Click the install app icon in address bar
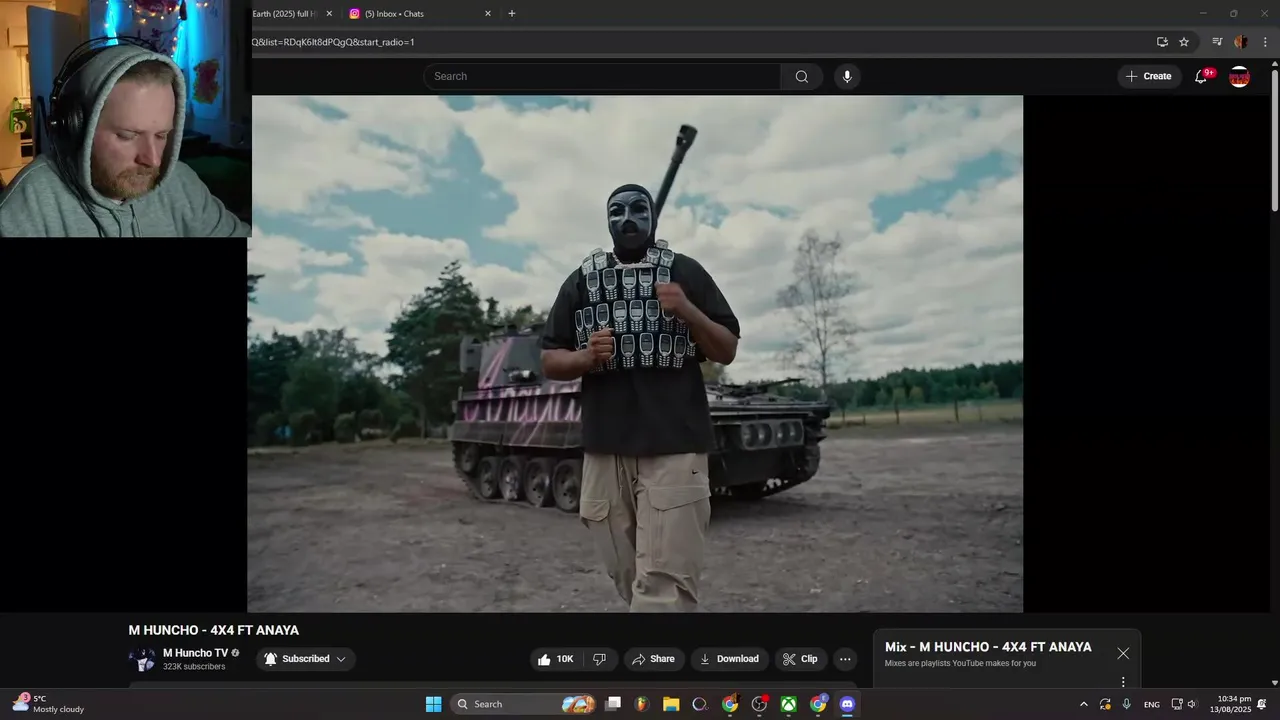Image resolution: width=1280 pixels, height=720 pixels. [1162, 42]
